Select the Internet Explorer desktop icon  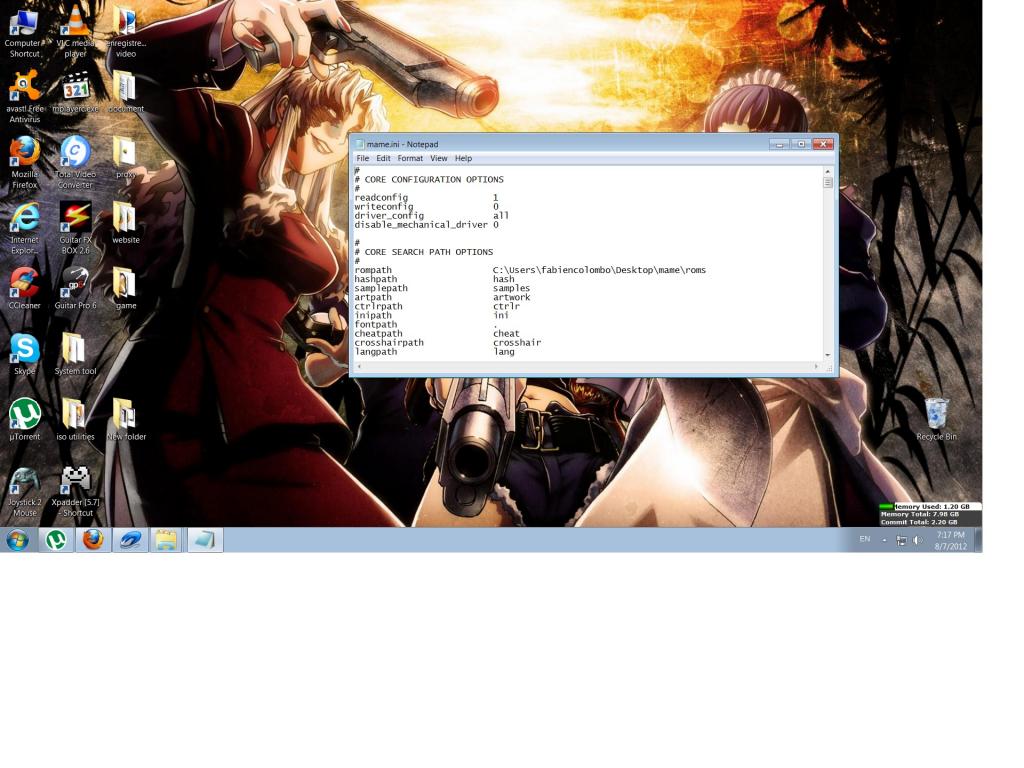(24, 228)
